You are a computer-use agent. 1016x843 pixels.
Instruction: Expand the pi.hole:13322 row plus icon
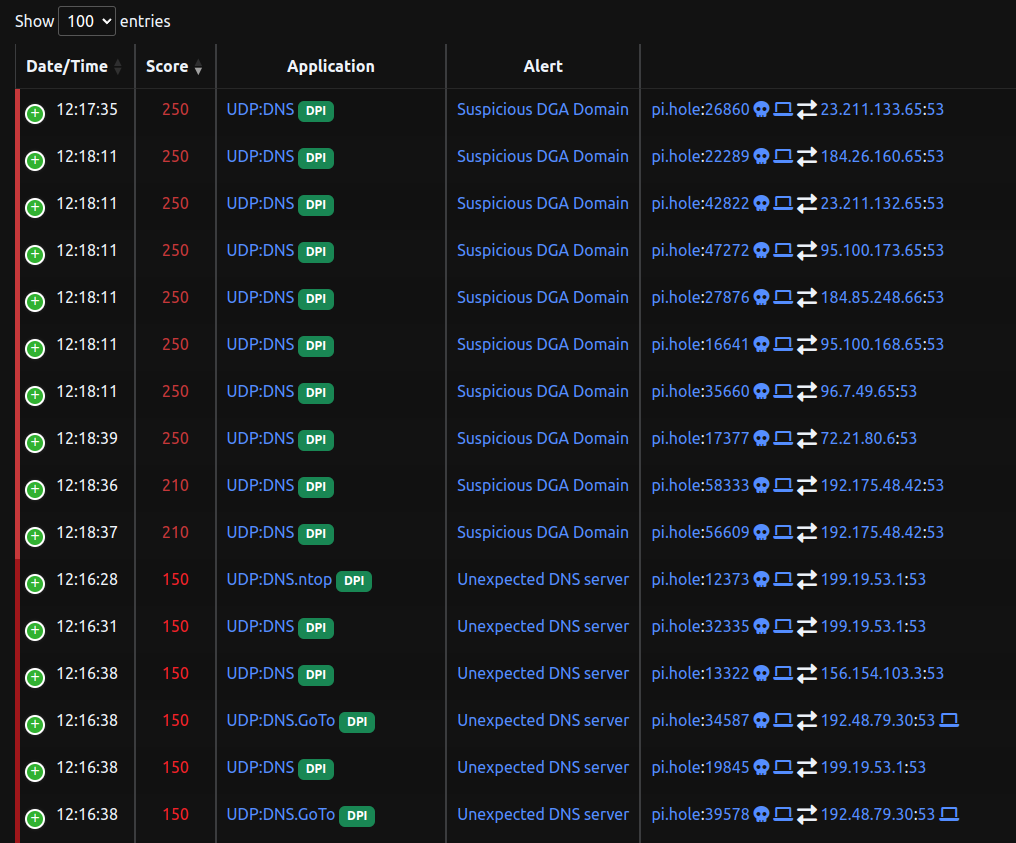pyautogui.click(x=35, y=678)
